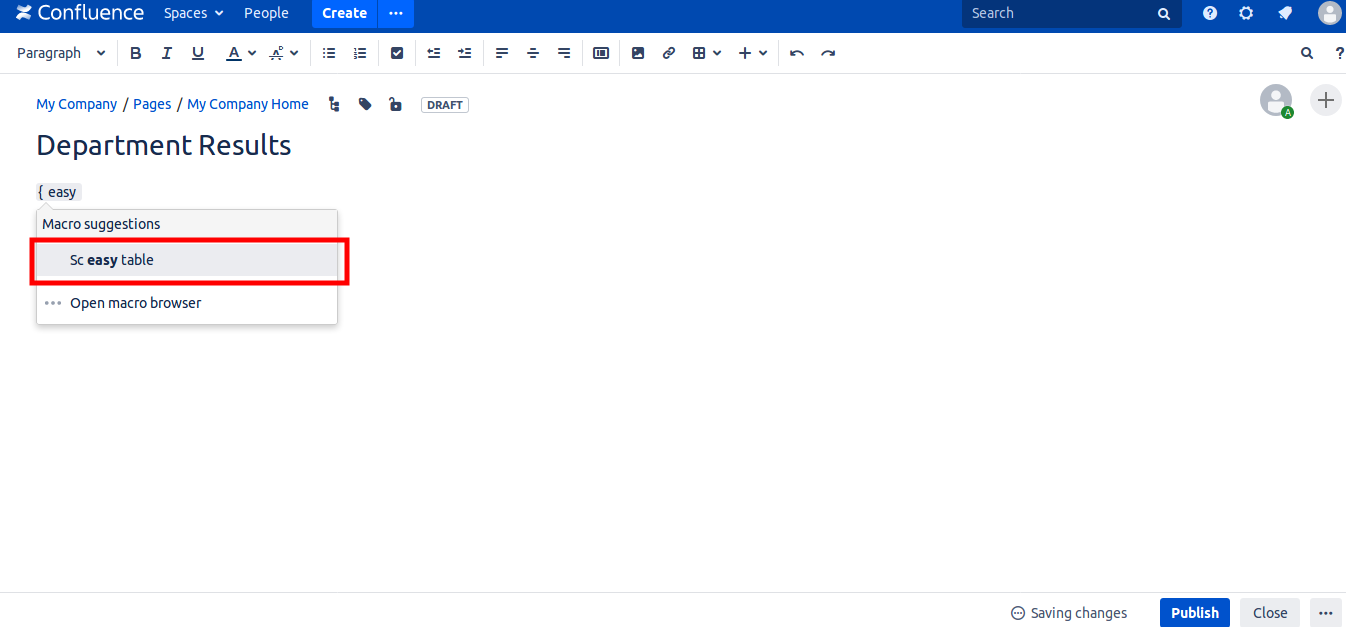Publish the page
Image resolution: width=1346 pixels, height=627 pixels.
click(1194, 613)
